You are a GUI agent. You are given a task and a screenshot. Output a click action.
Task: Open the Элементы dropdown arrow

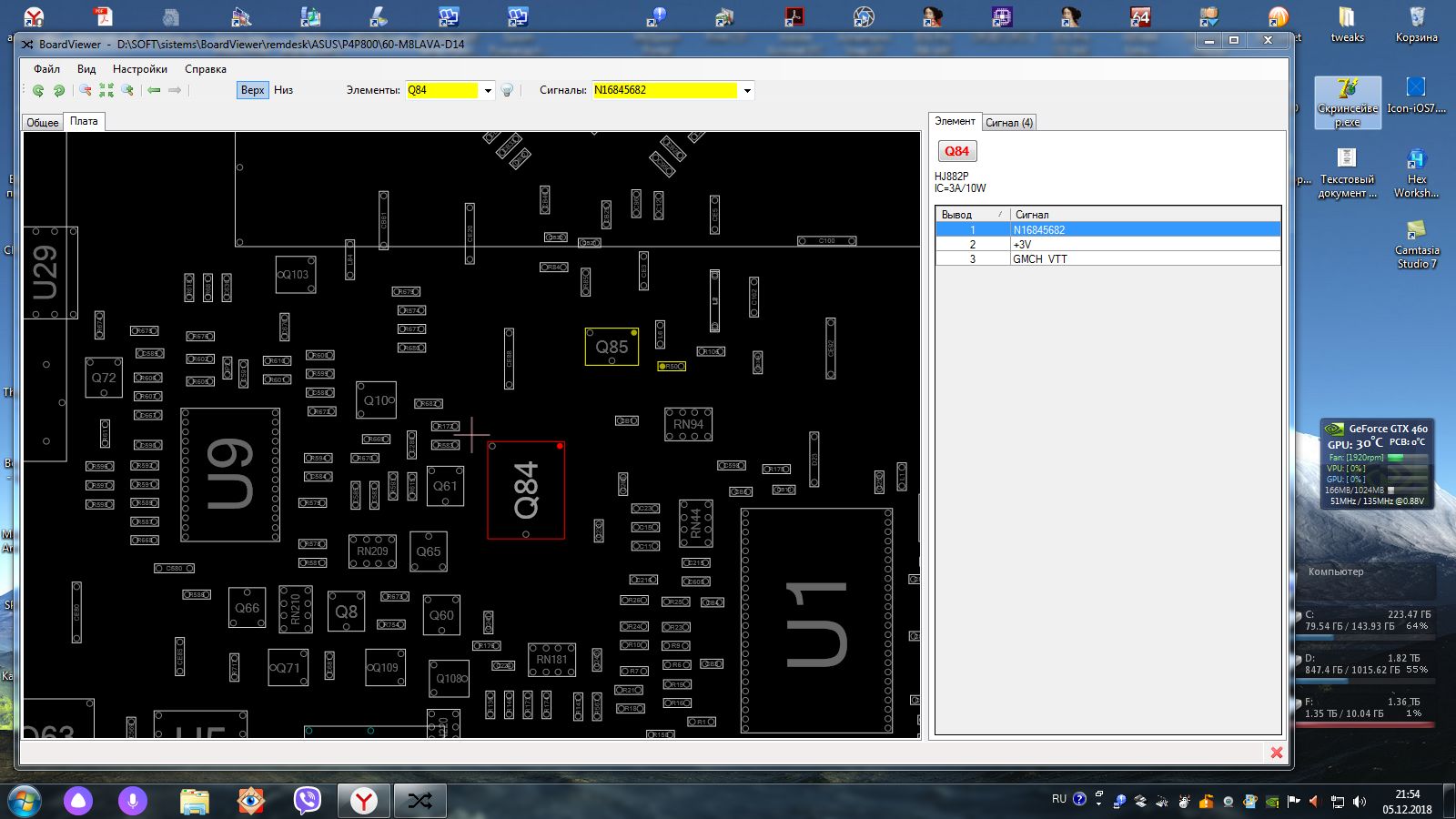pyautogui.click(x=488, y=90)
